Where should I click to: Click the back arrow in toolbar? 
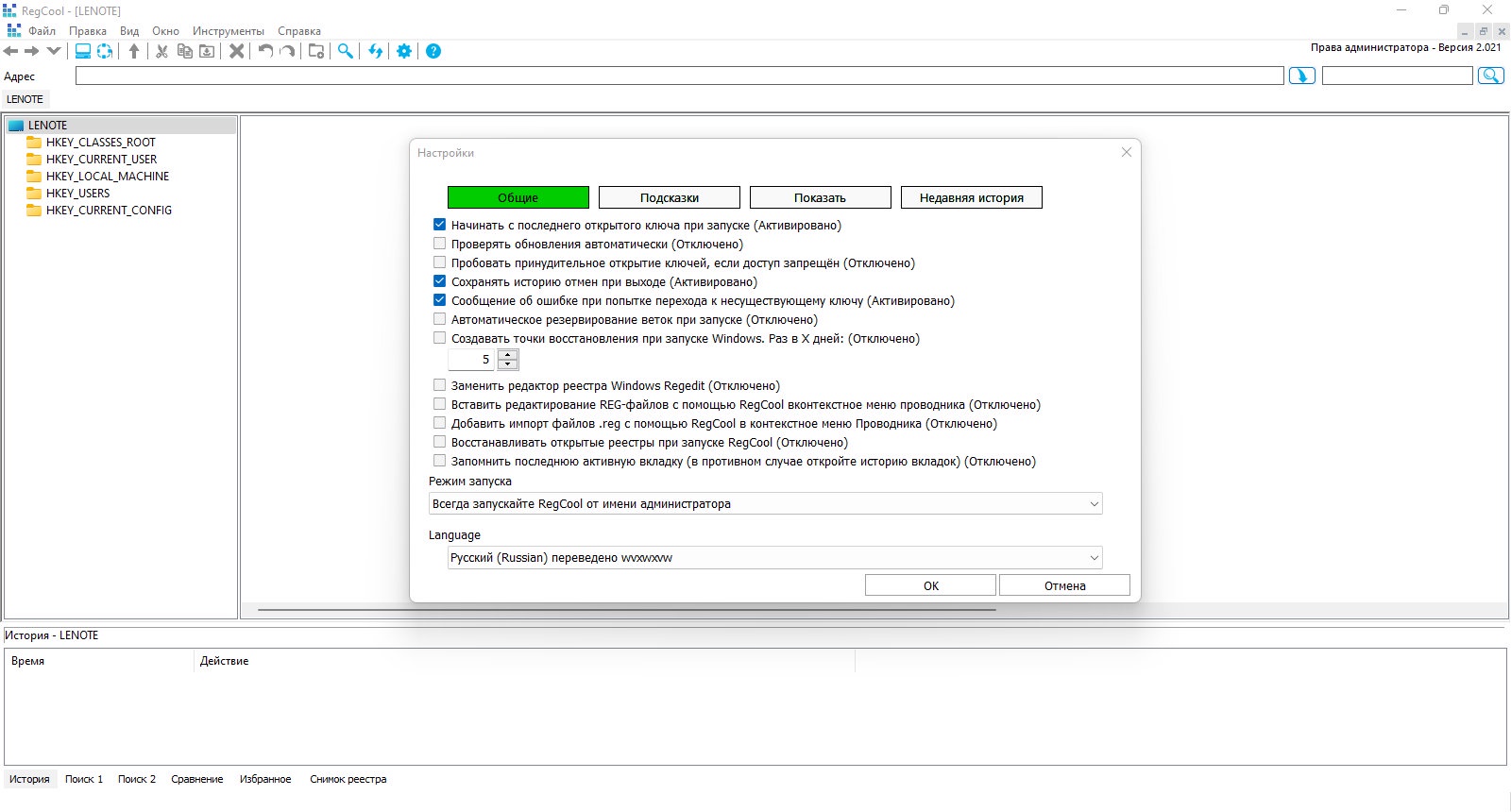(11, 51)
